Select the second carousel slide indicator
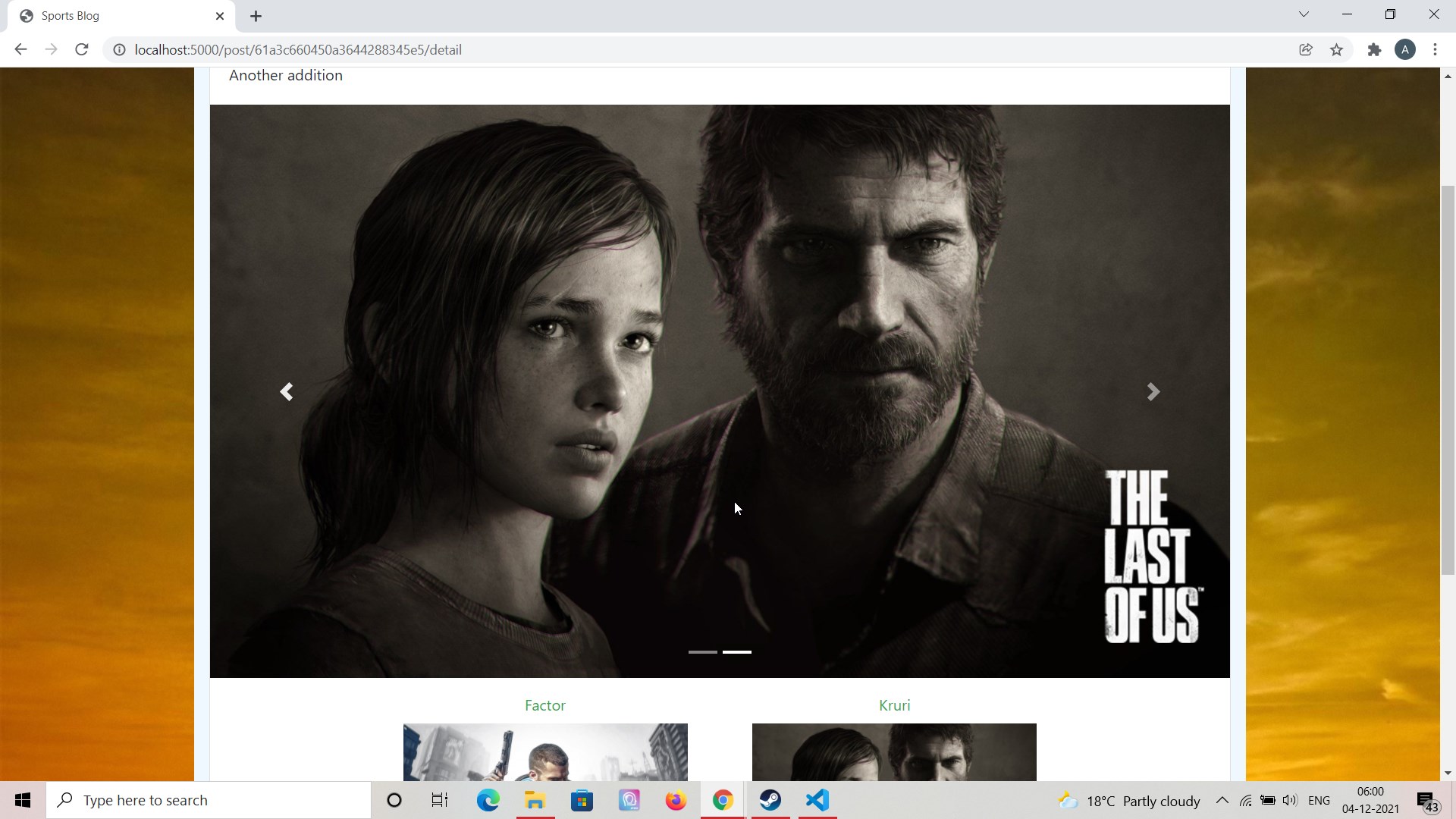Screen dimensions: 1456x819 pos(737,652)
